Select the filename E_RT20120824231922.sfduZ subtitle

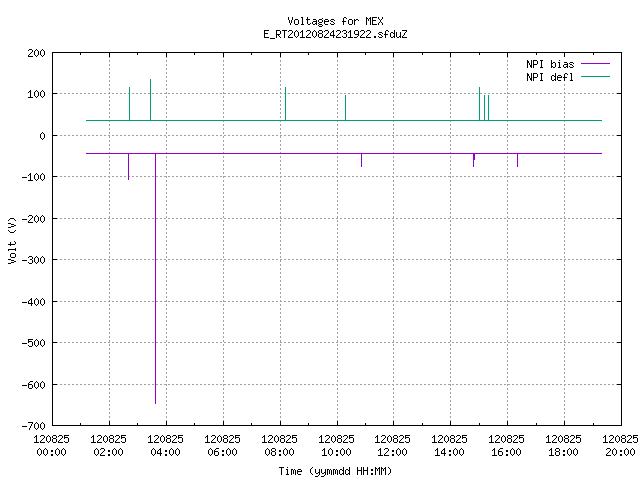tap(335, 34)
